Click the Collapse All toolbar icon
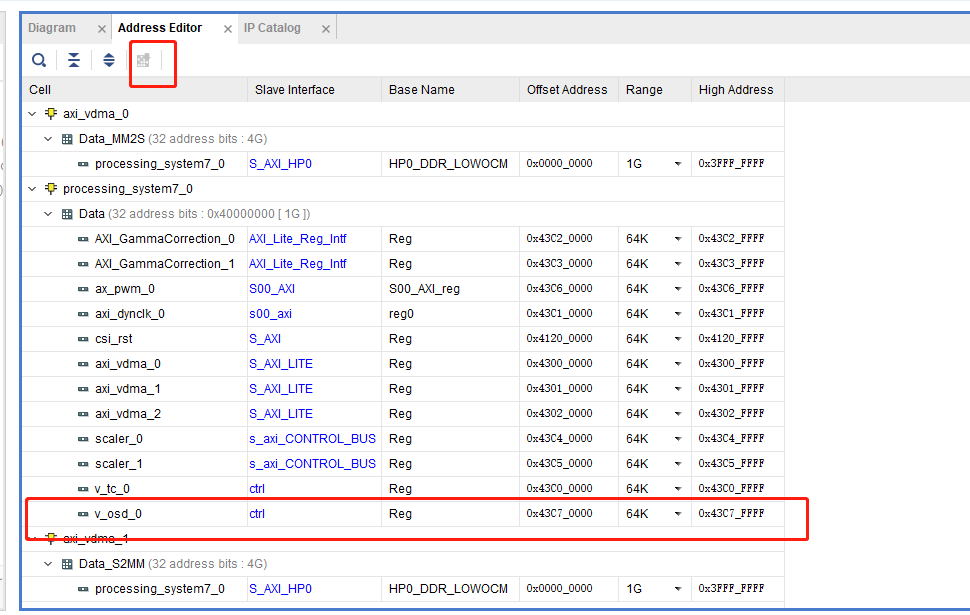Viewport: 970px width, 615px height. 74,60
